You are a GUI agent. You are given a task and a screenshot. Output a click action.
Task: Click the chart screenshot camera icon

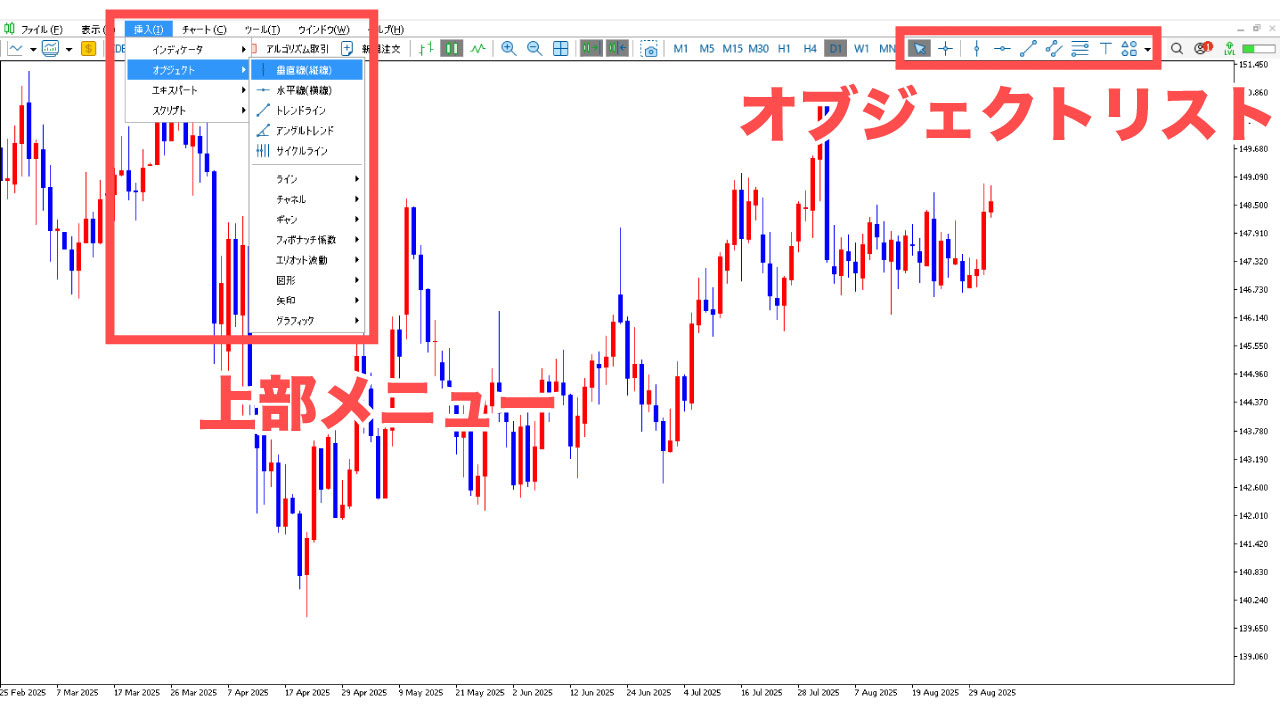pos(651,47)
